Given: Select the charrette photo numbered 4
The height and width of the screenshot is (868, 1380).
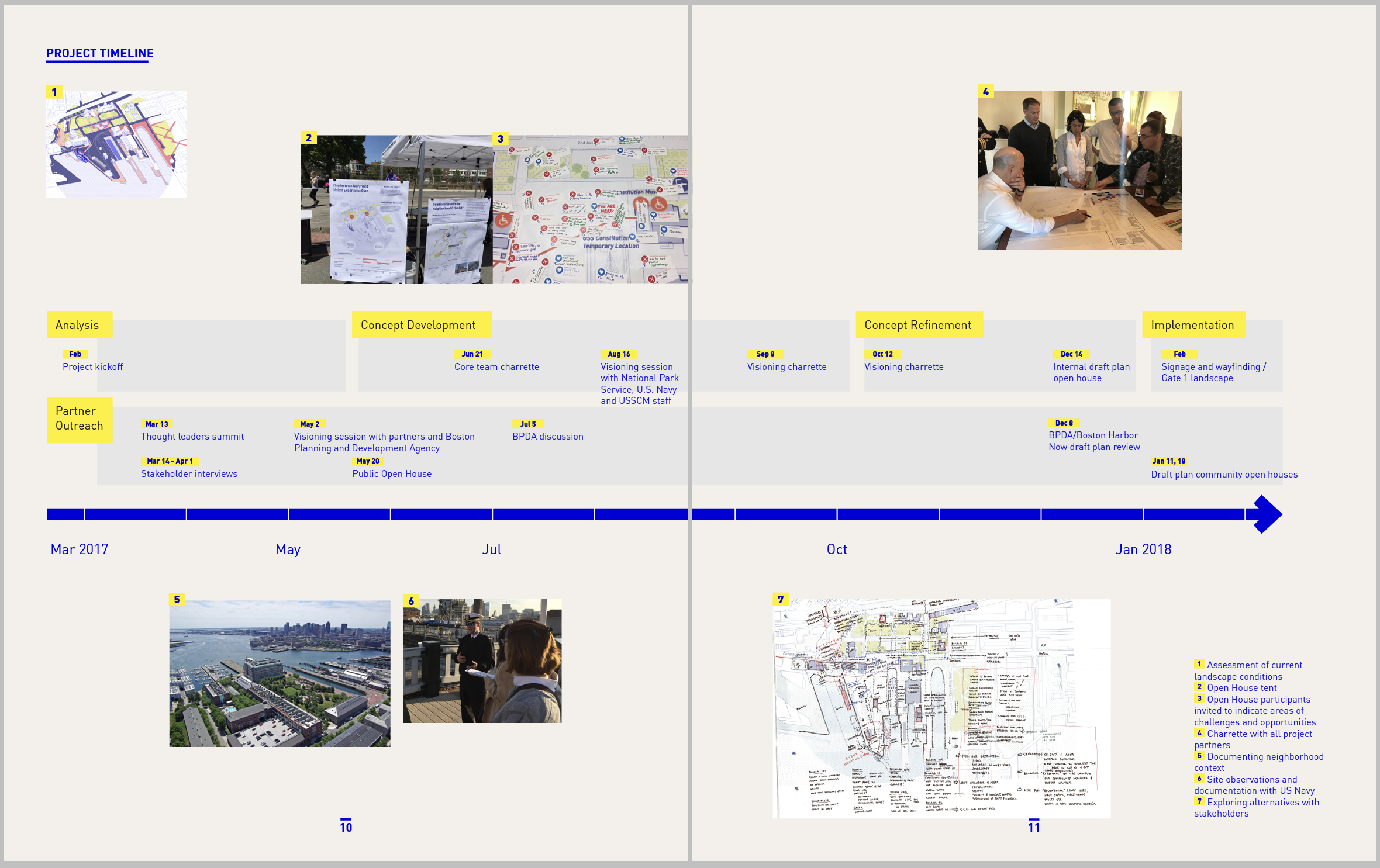Looking at the screenshot, I should tap(1079, 170).
